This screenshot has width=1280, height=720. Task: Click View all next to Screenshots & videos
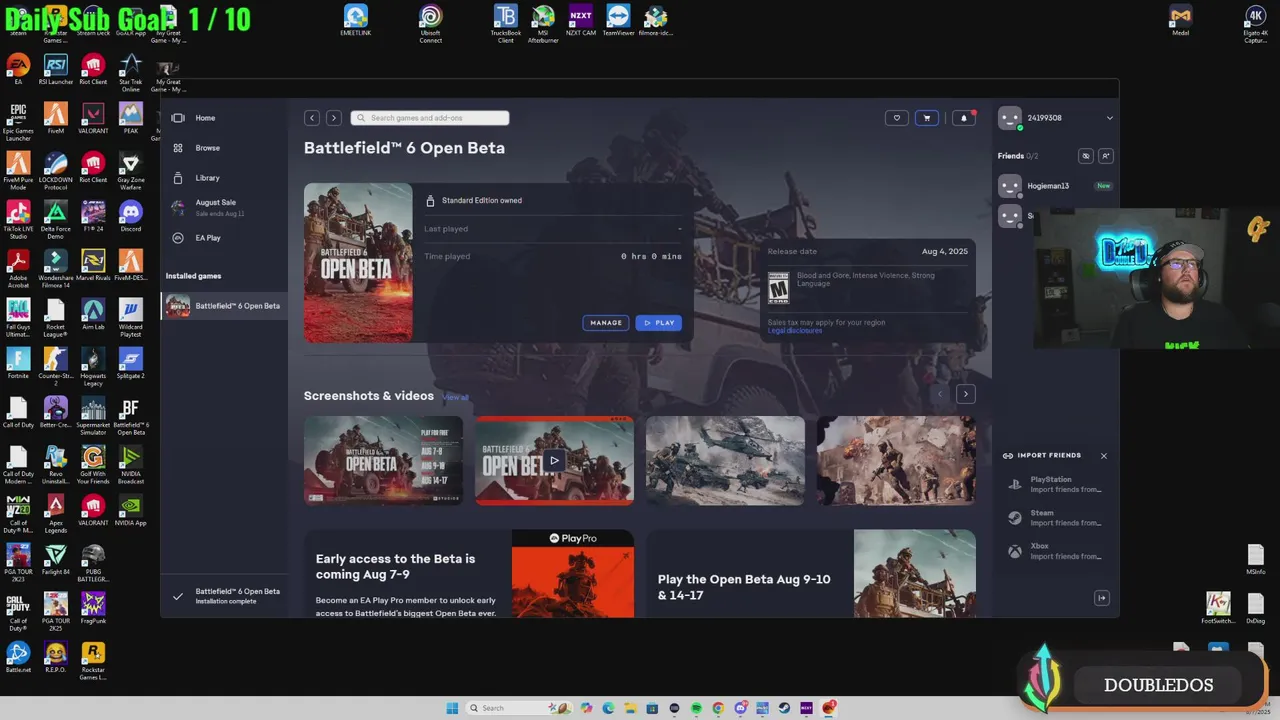[x=455, y=397]
